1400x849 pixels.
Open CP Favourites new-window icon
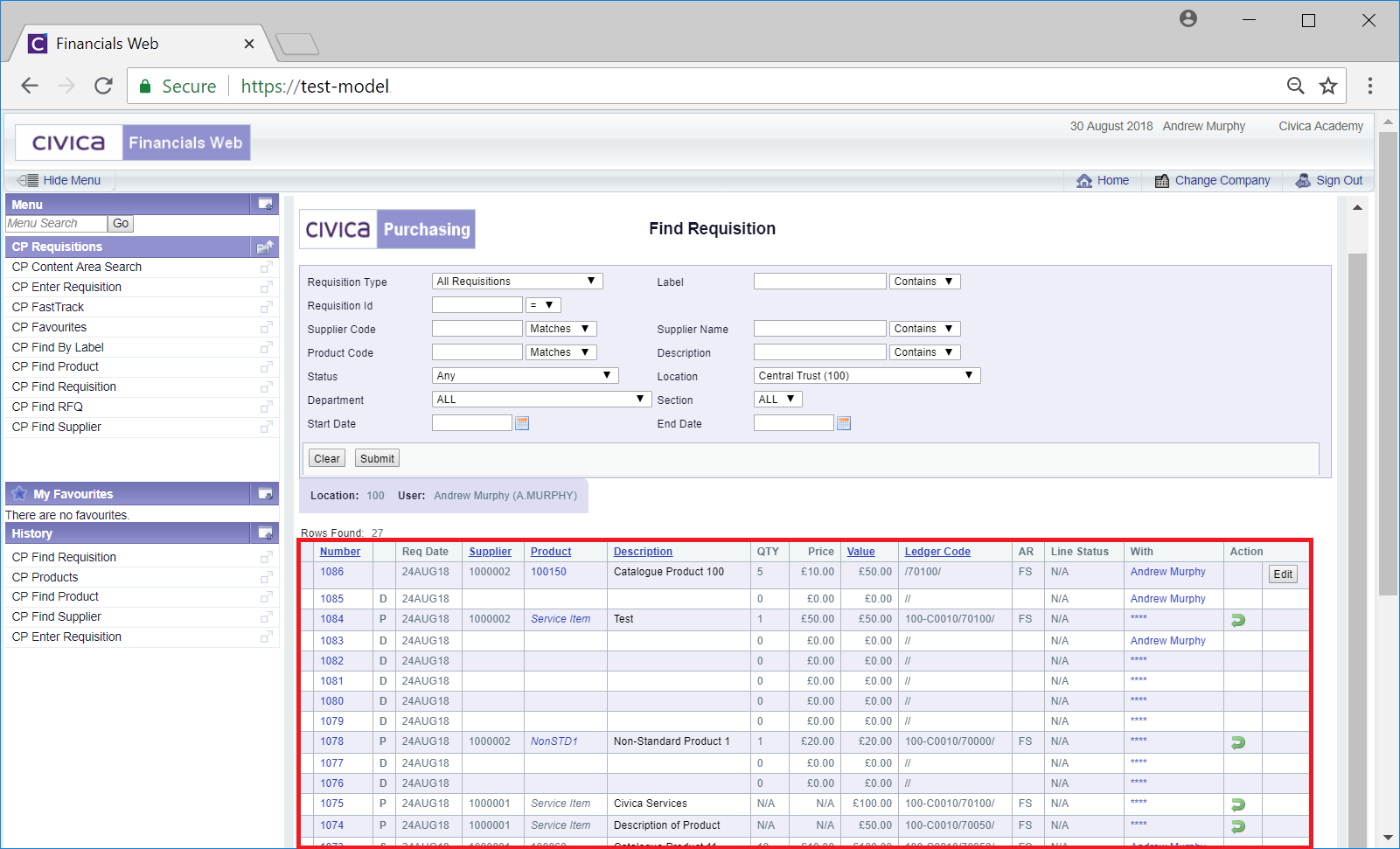point(267,327)
